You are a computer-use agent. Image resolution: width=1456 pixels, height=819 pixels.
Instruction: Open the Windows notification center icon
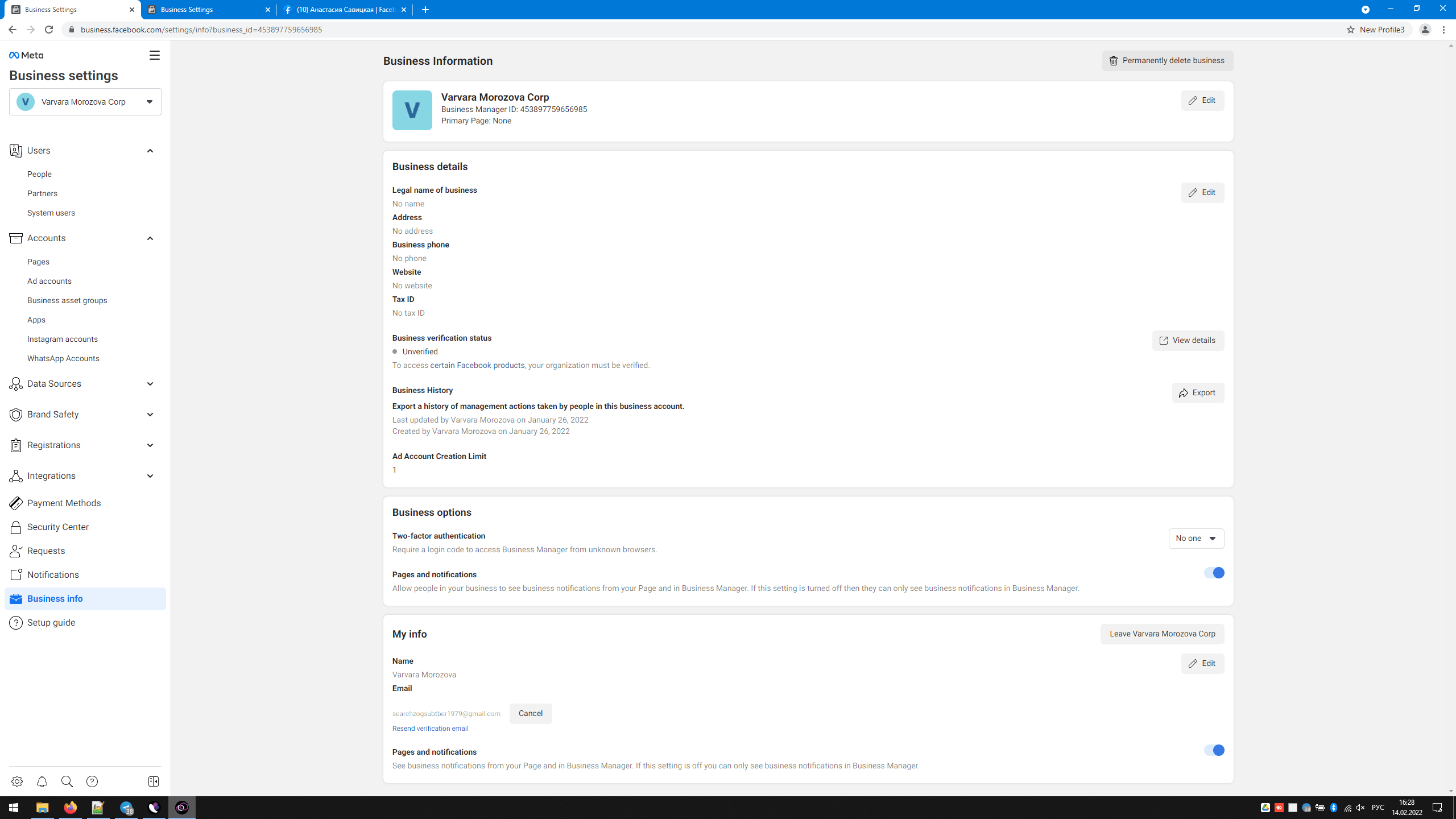pyautogui.click(x=1437, y=808)
